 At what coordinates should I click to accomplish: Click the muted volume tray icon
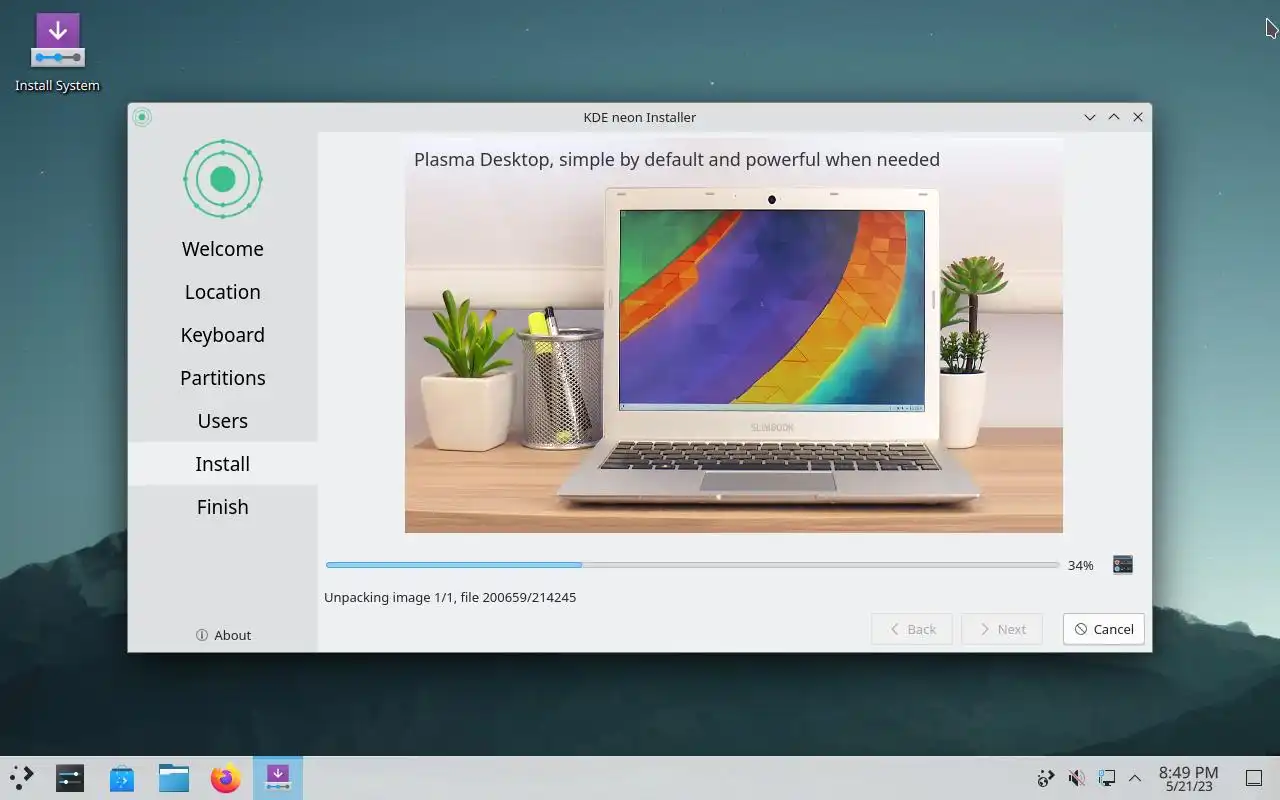point(1077,778)
